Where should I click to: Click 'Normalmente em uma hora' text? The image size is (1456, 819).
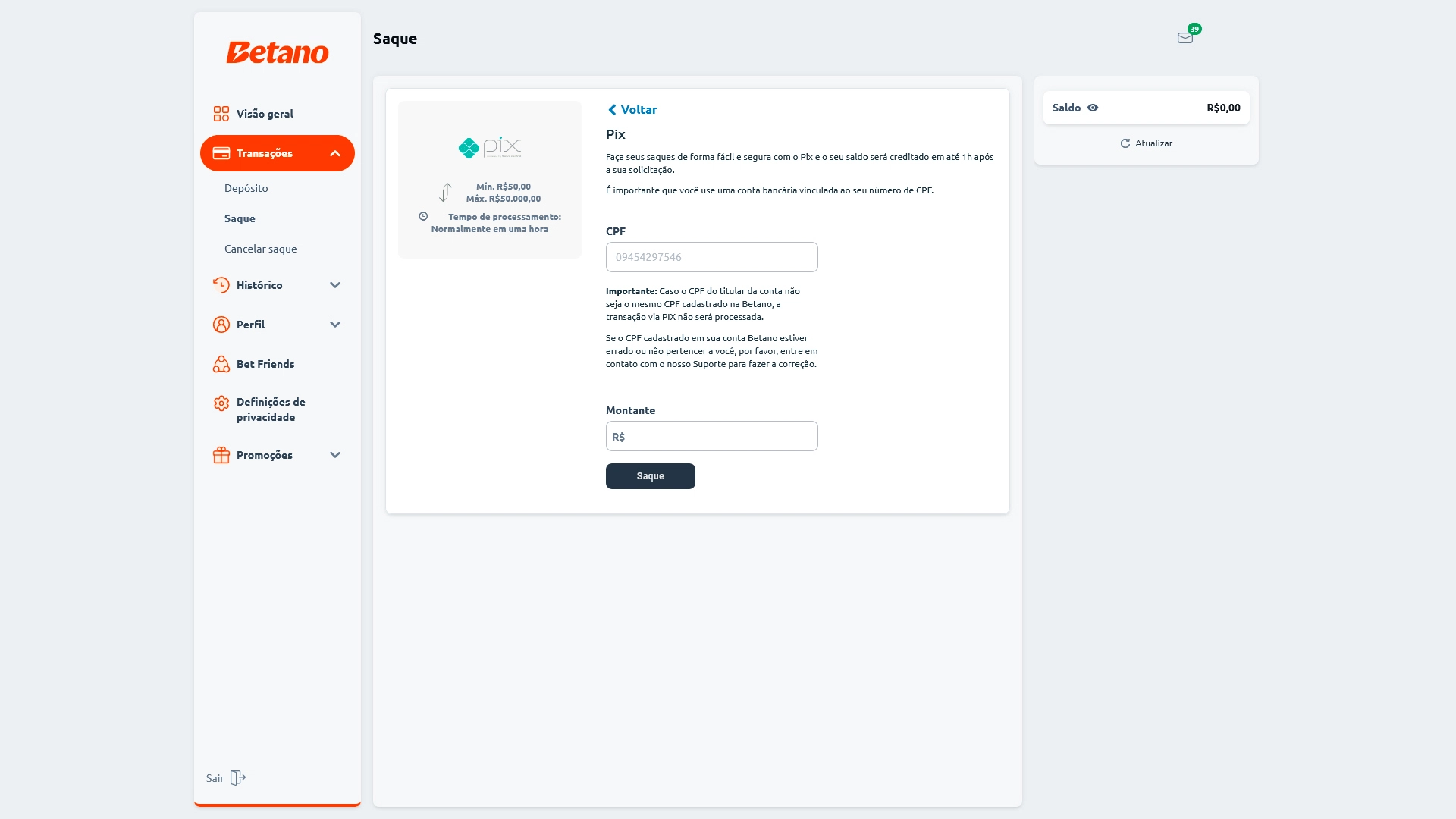[x=490, y=229]
